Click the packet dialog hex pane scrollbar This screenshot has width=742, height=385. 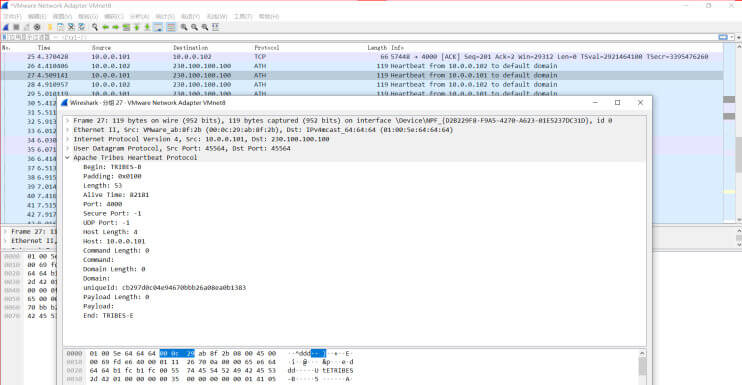click(642, 367)
